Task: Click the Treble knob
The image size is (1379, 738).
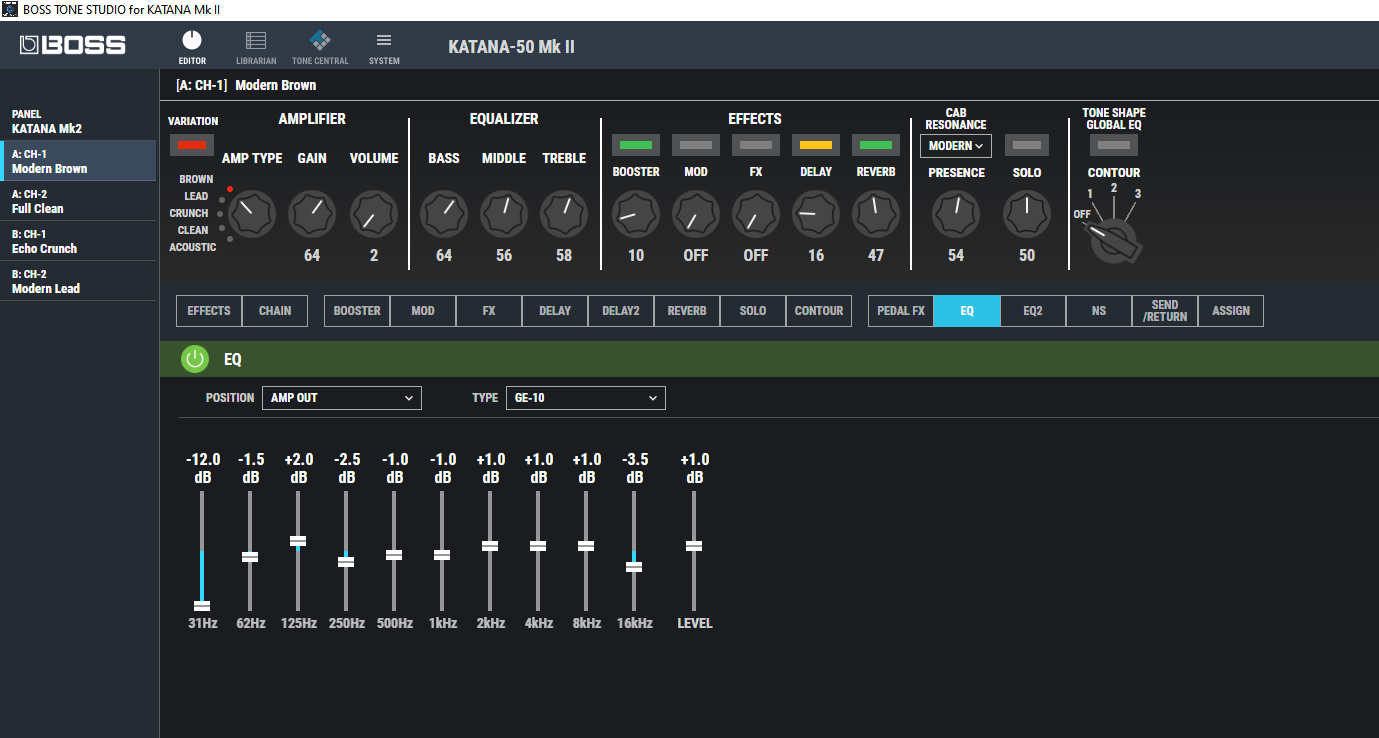Action: point(564,214)
